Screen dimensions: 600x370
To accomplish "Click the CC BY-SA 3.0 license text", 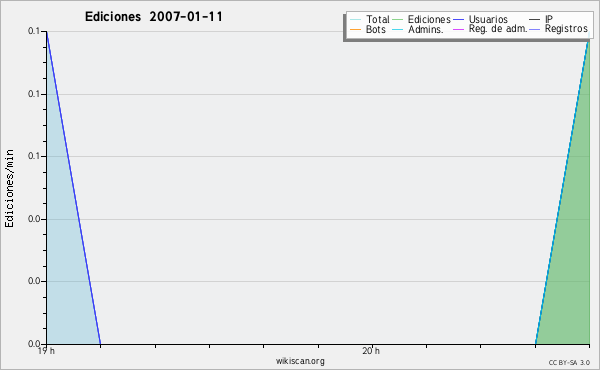I will click(569, 362).
